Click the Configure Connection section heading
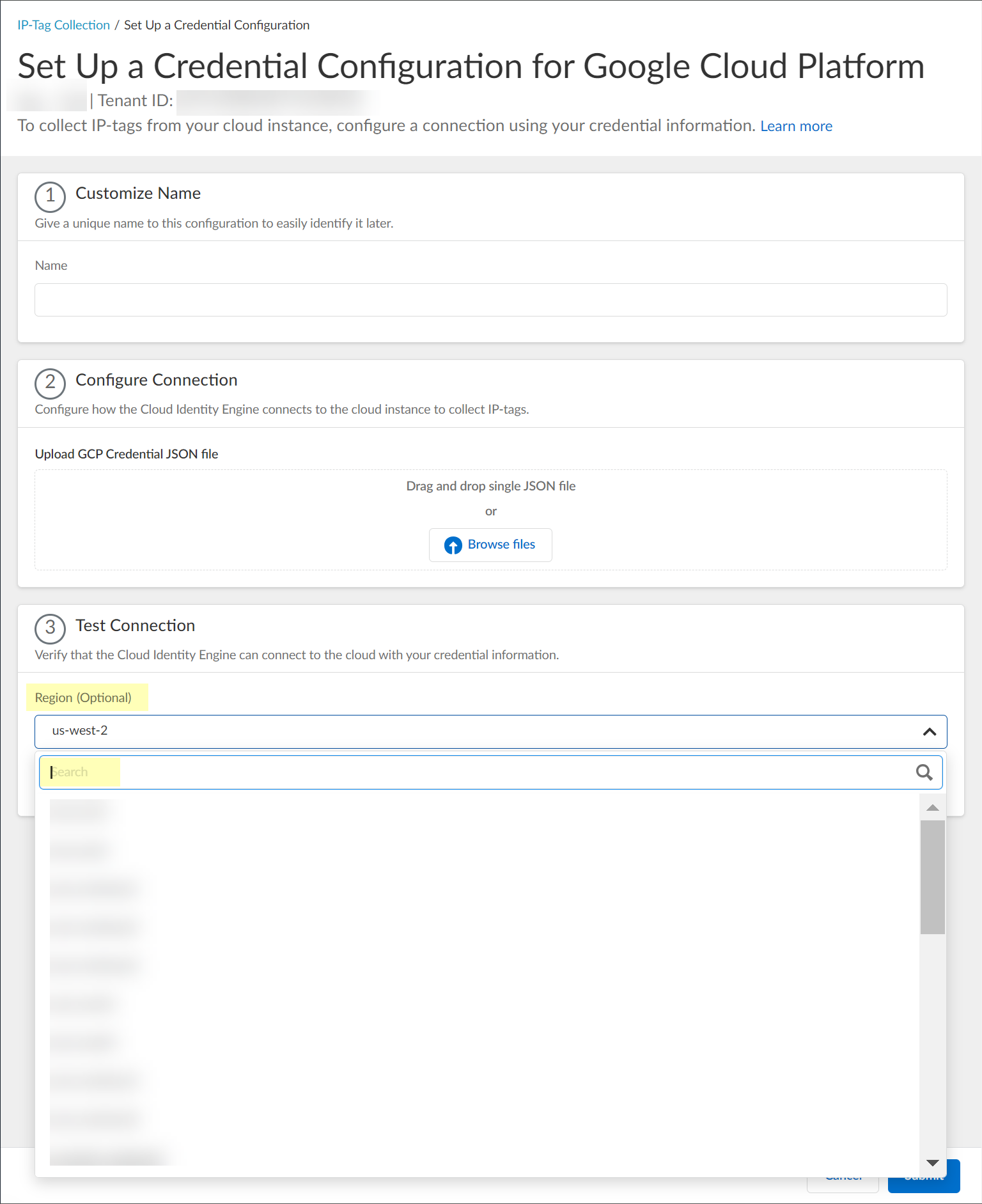This screenshot has width=982, height=1204. pos(157,380)
